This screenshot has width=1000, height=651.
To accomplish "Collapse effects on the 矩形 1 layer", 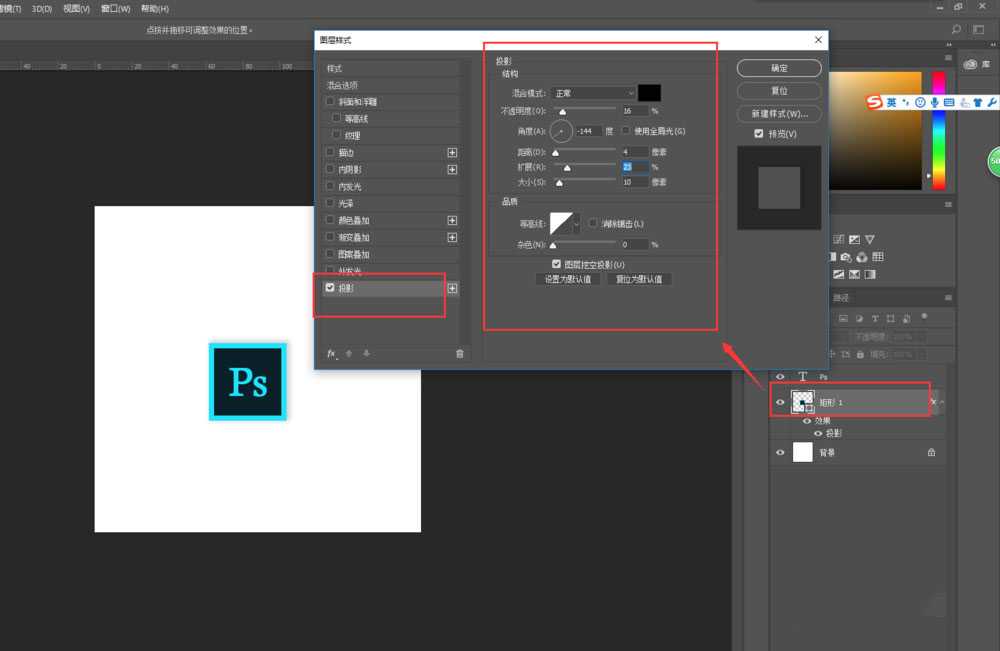I will pyautogui.click(x=942, y=402).
